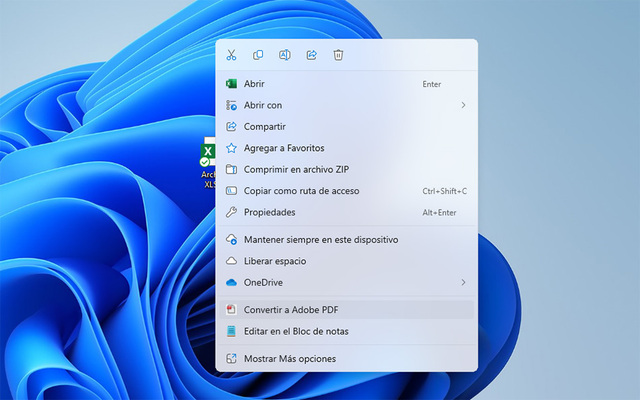
Task: Choose Copiar como ruta de acceso
Action: 347,191
